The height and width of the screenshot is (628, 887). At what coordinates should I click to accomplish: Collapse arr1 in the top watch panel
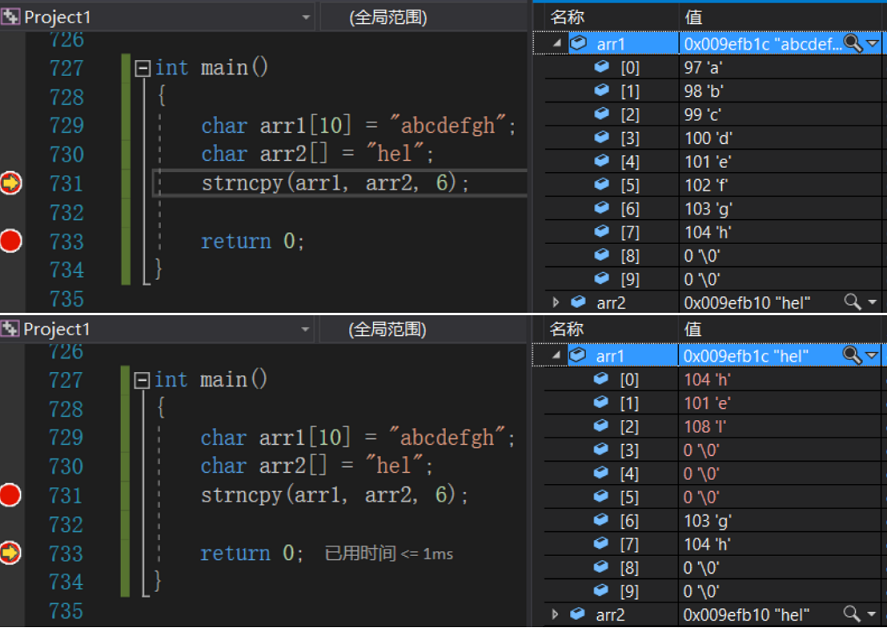[x=557, y=44]
